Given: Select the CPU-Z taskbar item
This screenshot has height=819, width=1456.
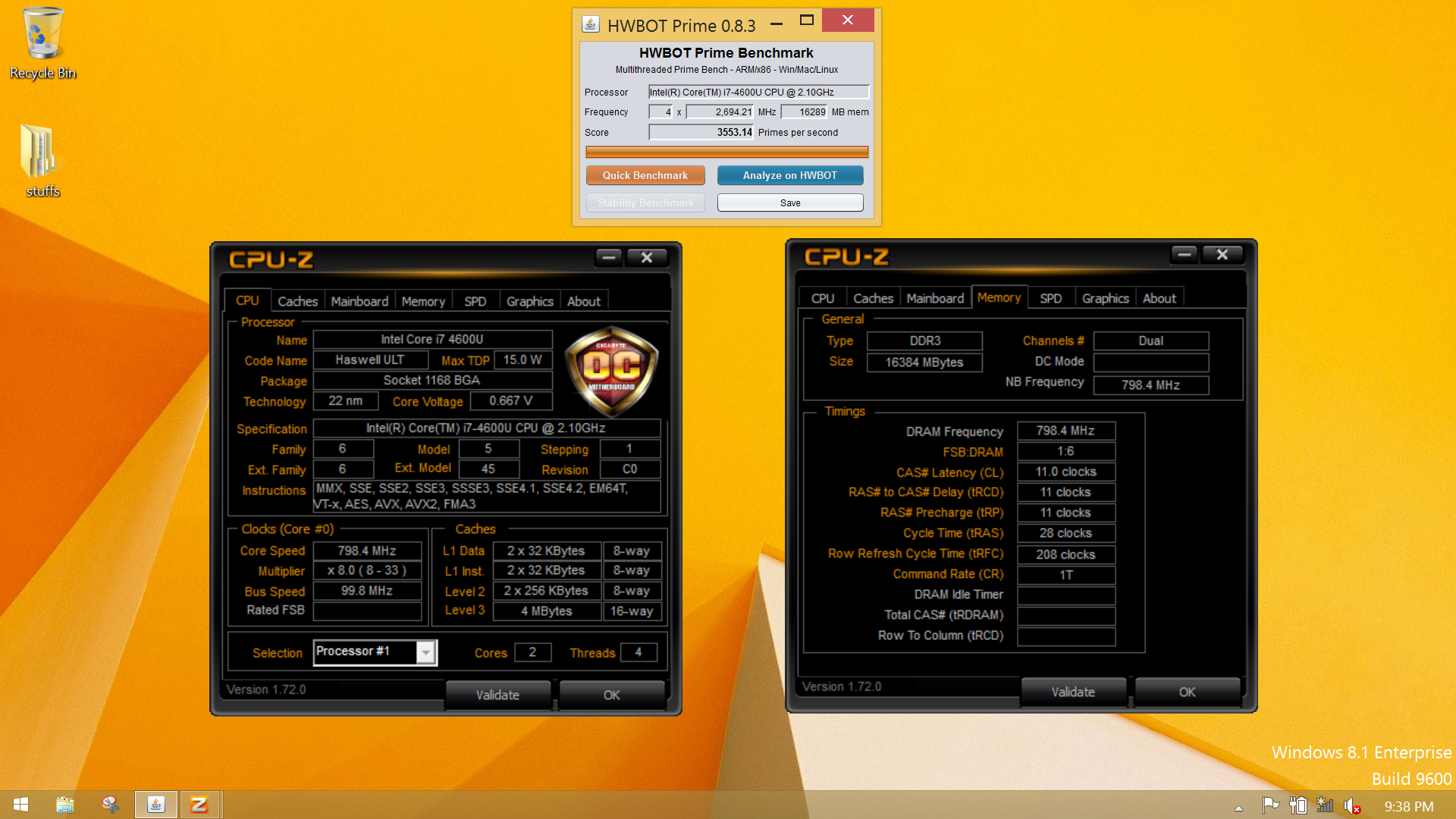Looking at the screenshot, I should [x=199, y=805].
